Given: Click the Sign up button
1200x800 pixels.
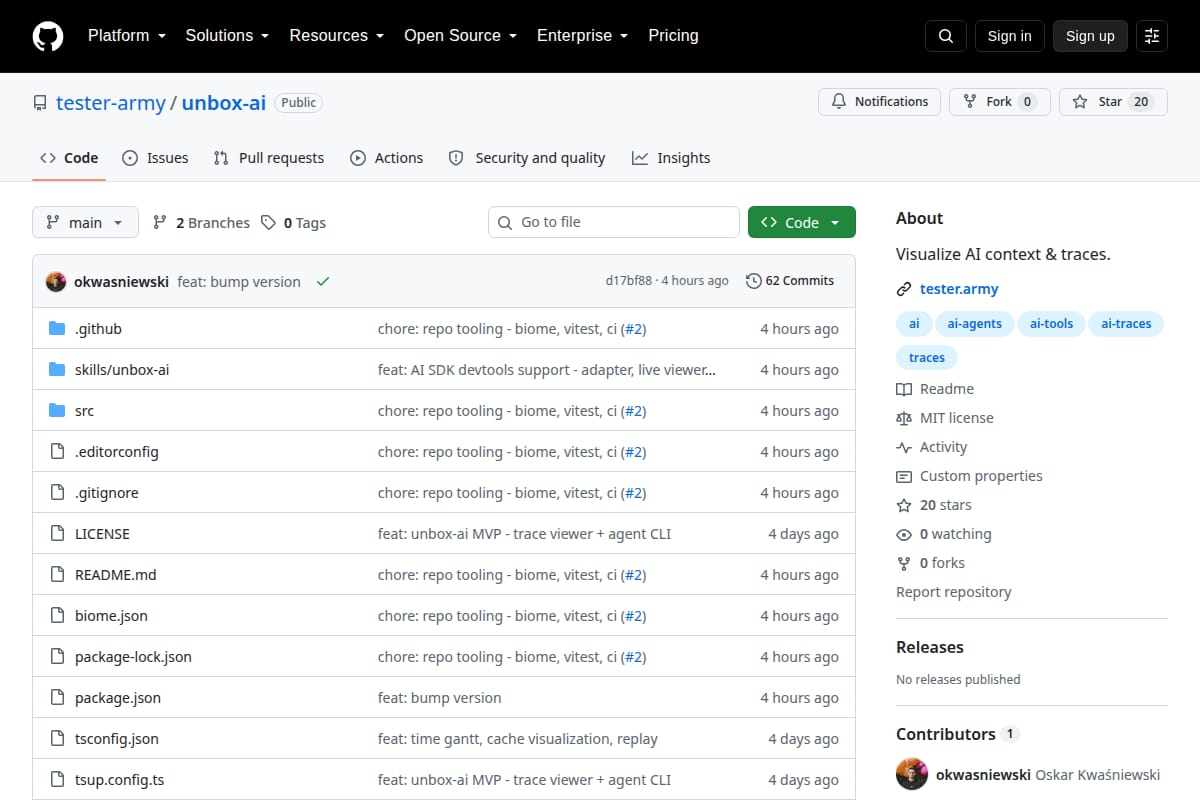Looking at the screenshot, I should (x=1090, y=36).
